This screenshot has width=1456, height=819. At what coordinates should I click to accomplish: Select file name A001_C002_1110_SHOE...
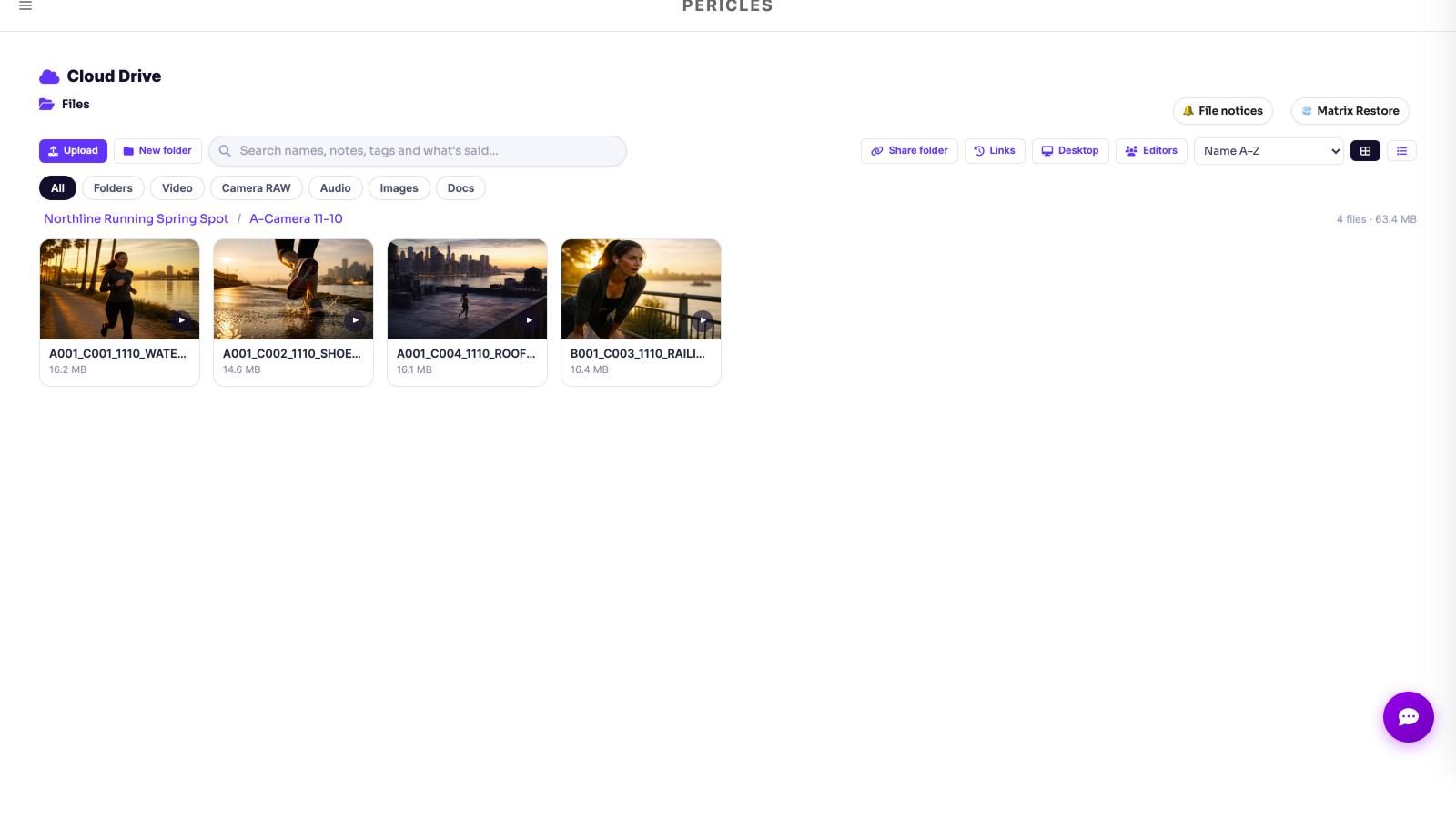[292, 354]
